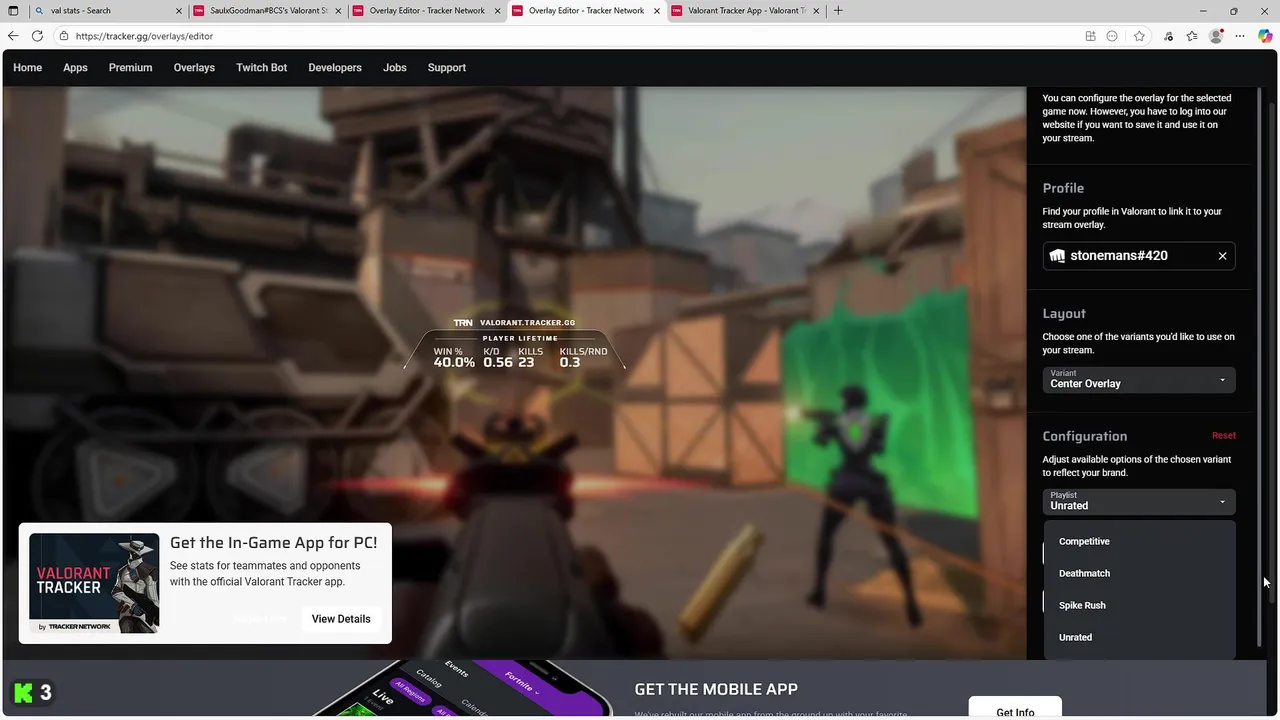Click the VALORANT.TRACKER.GG overlay text

tap(527, 323)
